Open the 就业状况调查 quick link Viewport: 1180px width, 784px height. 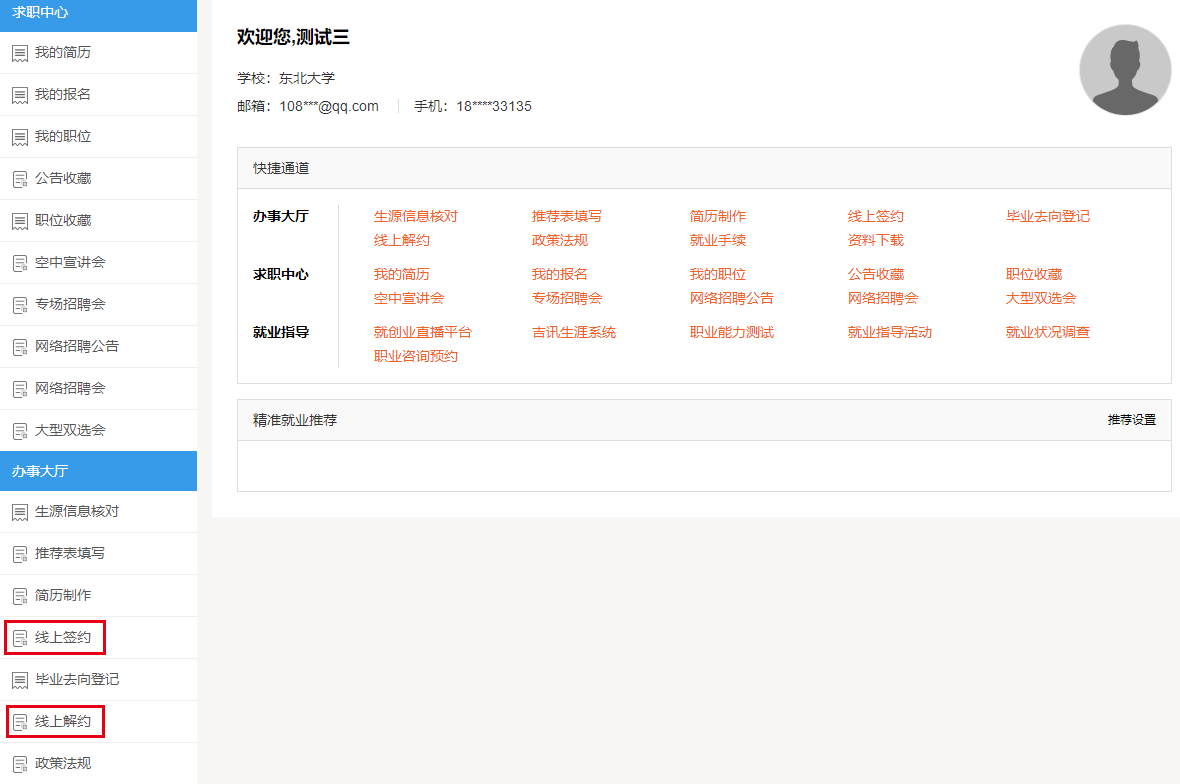(x=1047, y=332)
